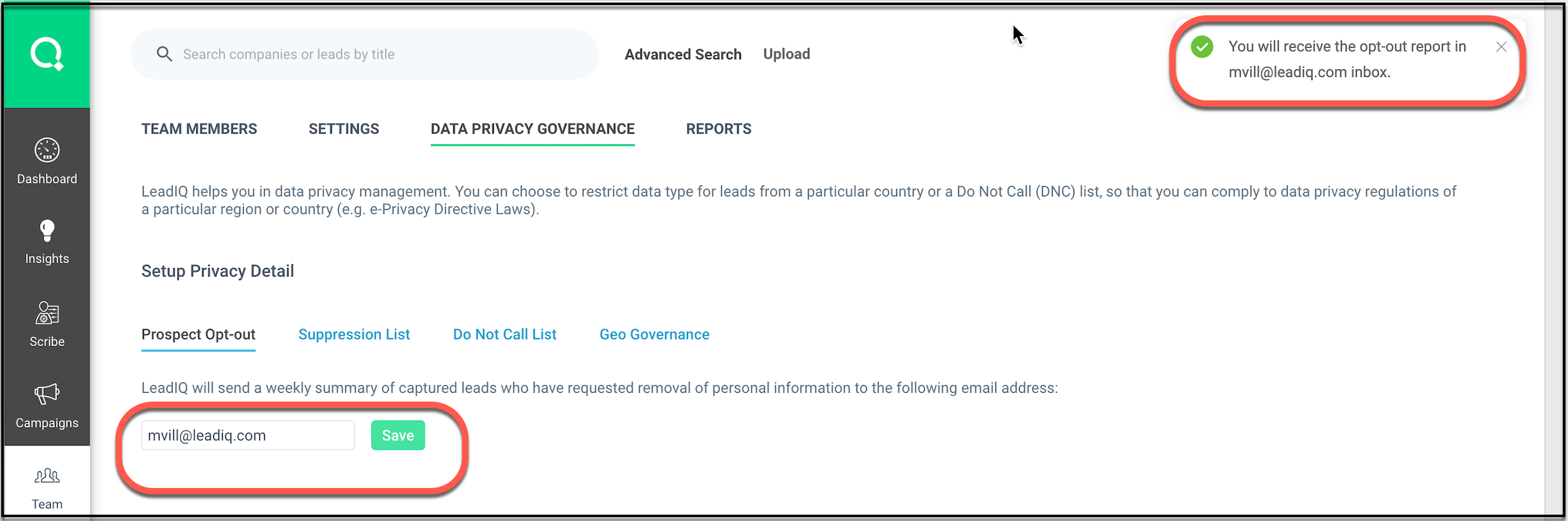Click the LeadIQ logo icon
Screen dimensions: 1568x521
(x=47, y=54)
